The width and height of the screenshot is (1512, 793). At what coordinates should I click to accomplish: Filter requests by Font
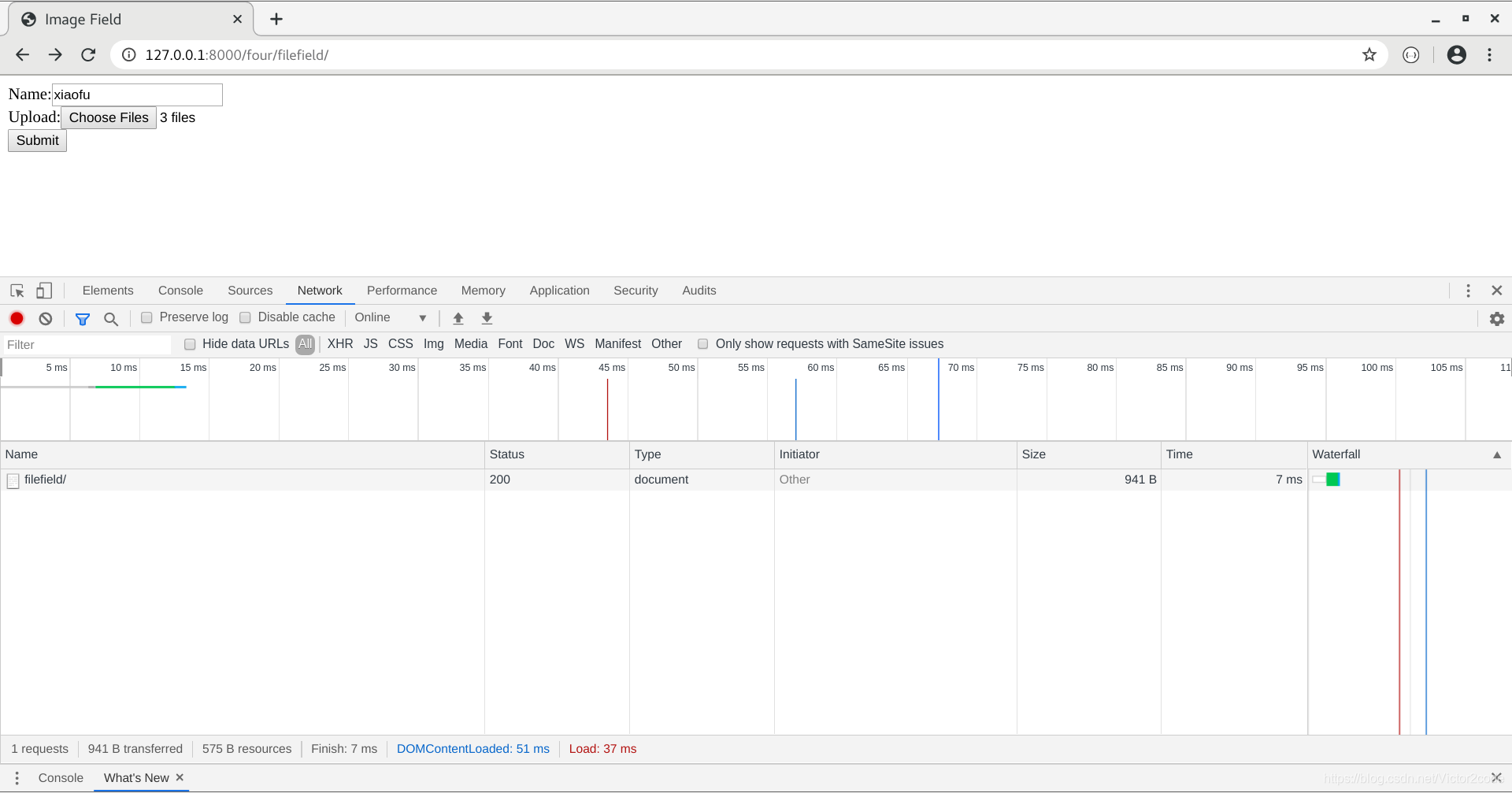point(510,344)
